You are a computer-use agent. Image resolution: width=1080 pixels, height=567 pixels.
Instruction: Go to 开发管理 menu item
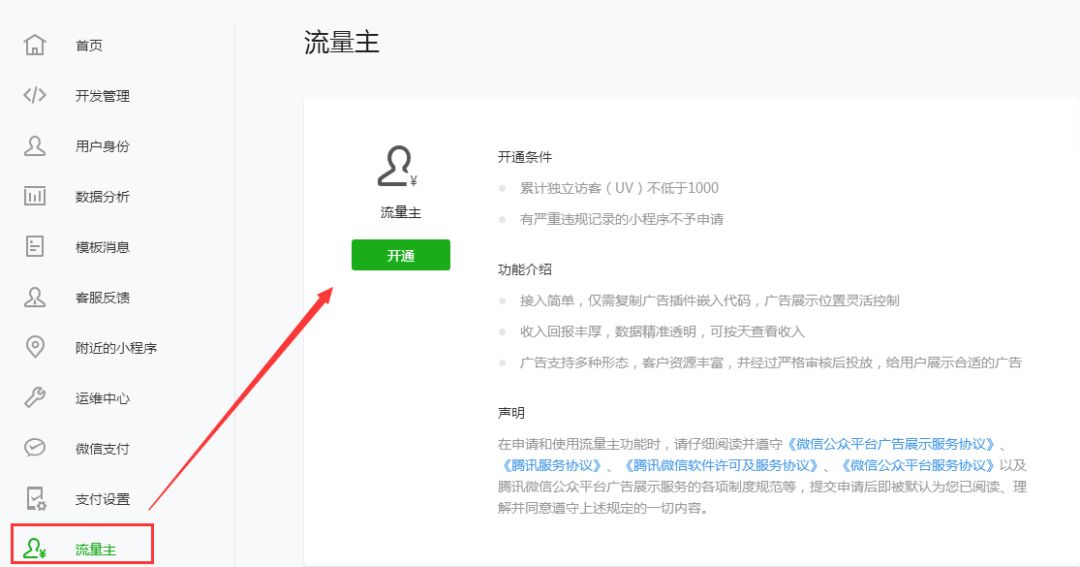[x=103, y=96]
